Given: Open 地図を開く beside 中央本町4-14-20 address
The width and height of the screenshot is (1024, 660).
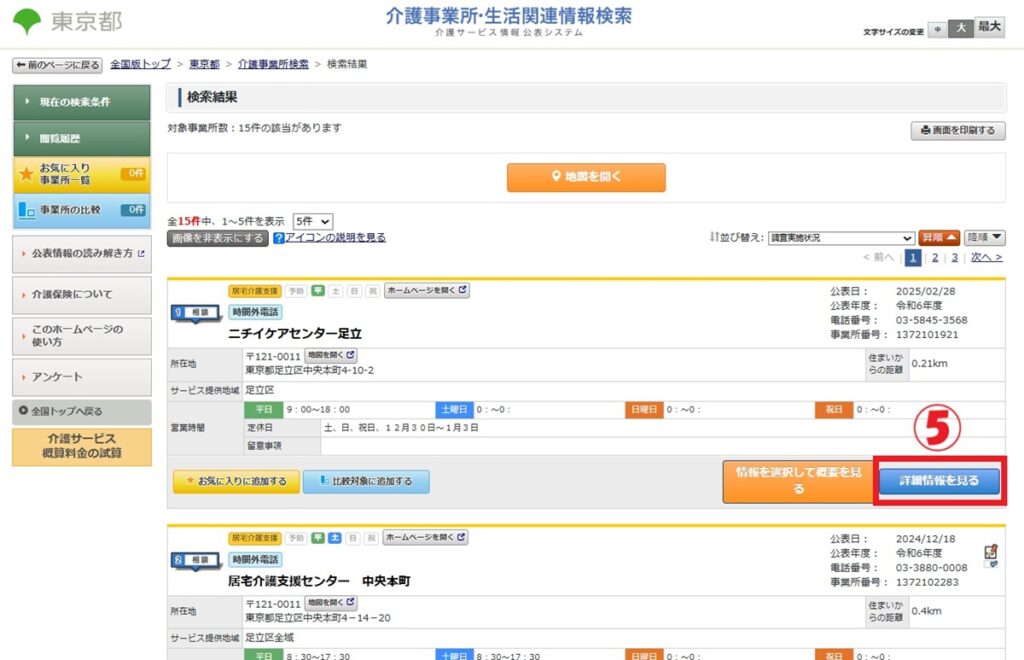Looking at the screenshot, I should [331, 603].
